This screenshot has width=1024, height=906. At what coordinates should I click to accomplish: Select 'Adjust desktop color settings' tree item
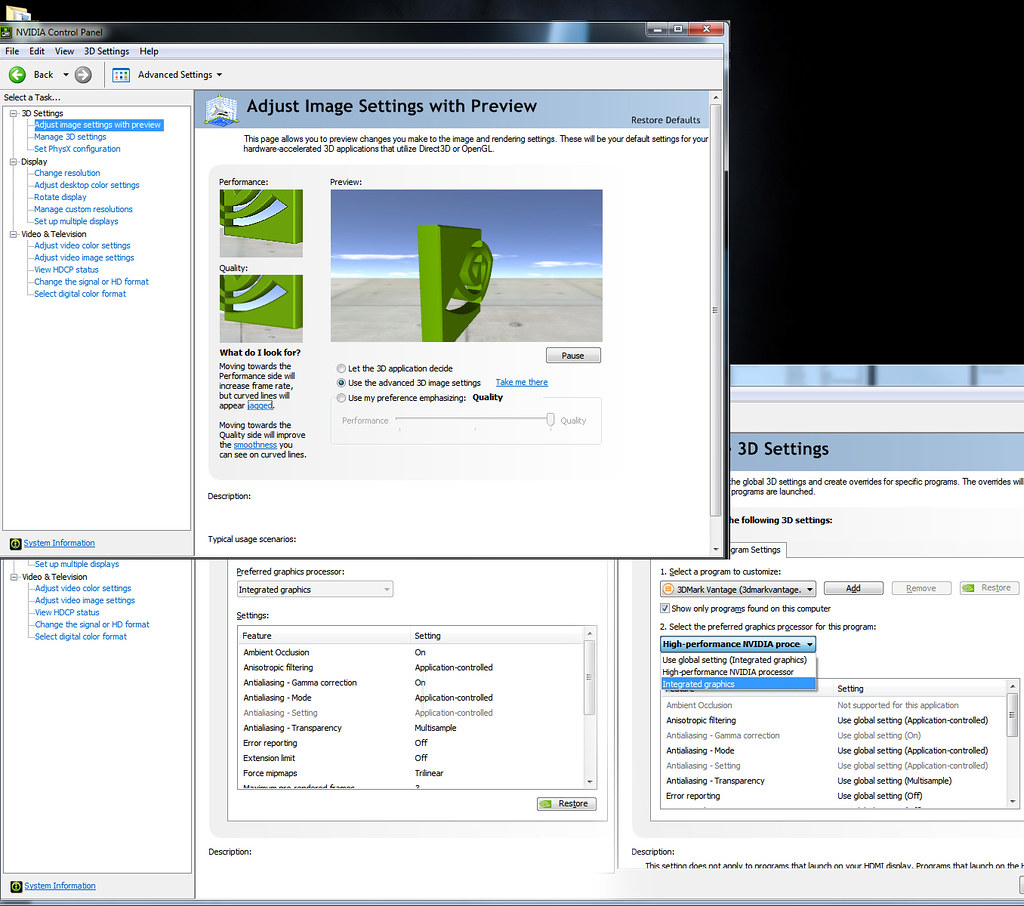[87, 186]
